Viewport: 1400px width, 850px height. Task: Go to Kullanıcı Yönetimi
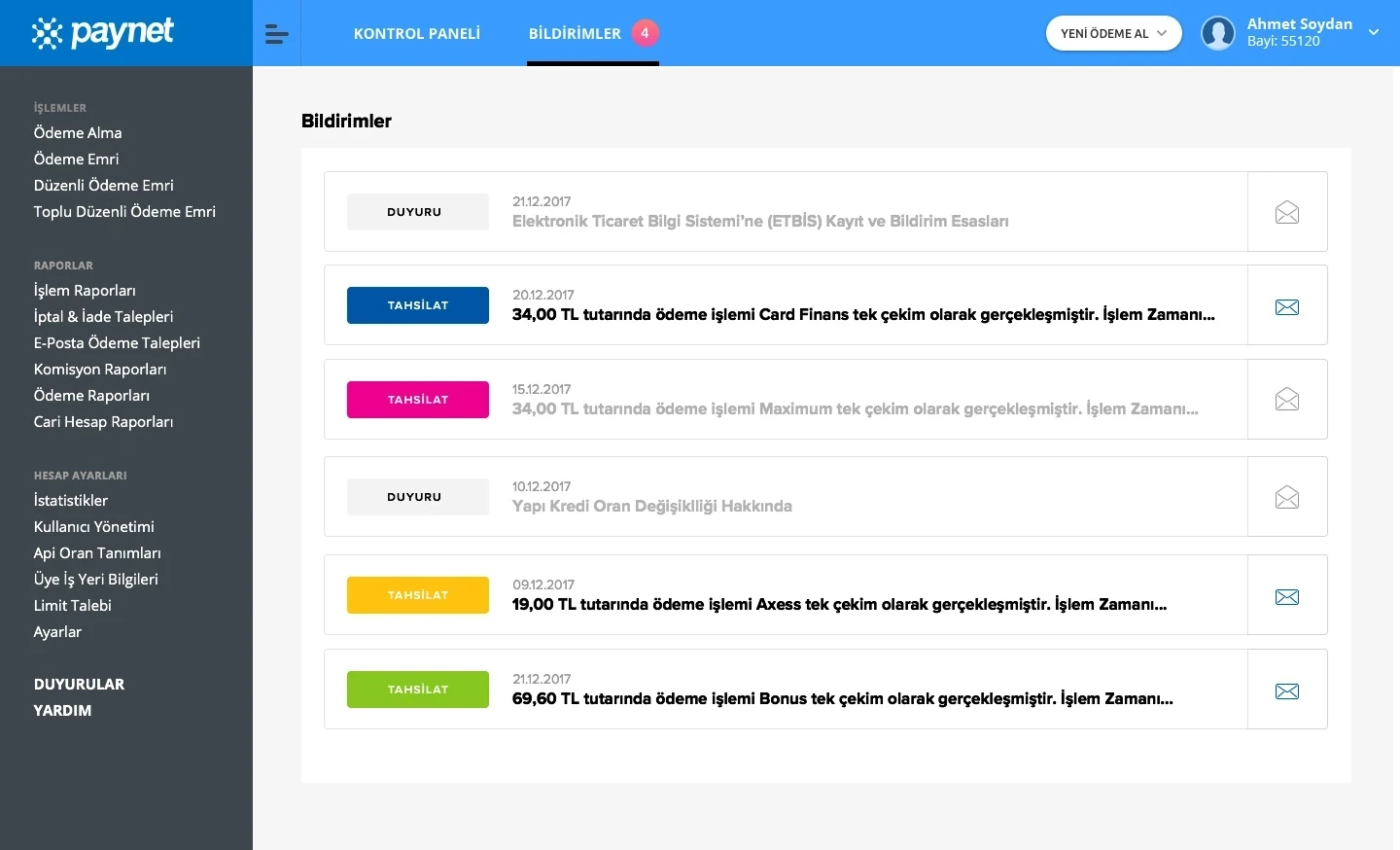coord(94,526)
